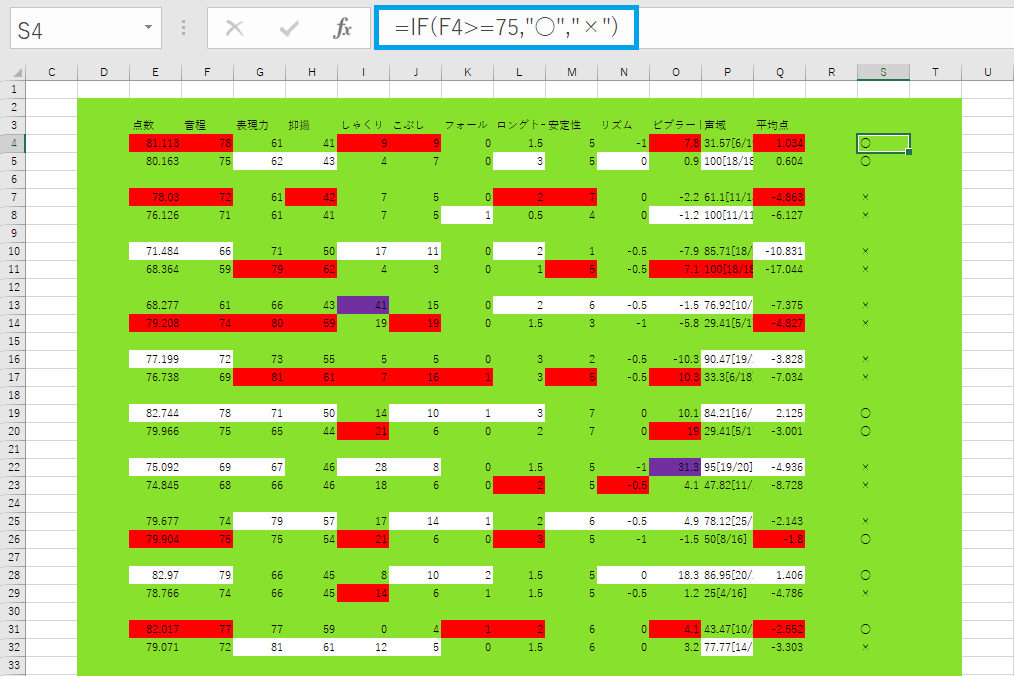Click the Enter checkmark formula icon
Screen dimensions: 1014x676
288,28
